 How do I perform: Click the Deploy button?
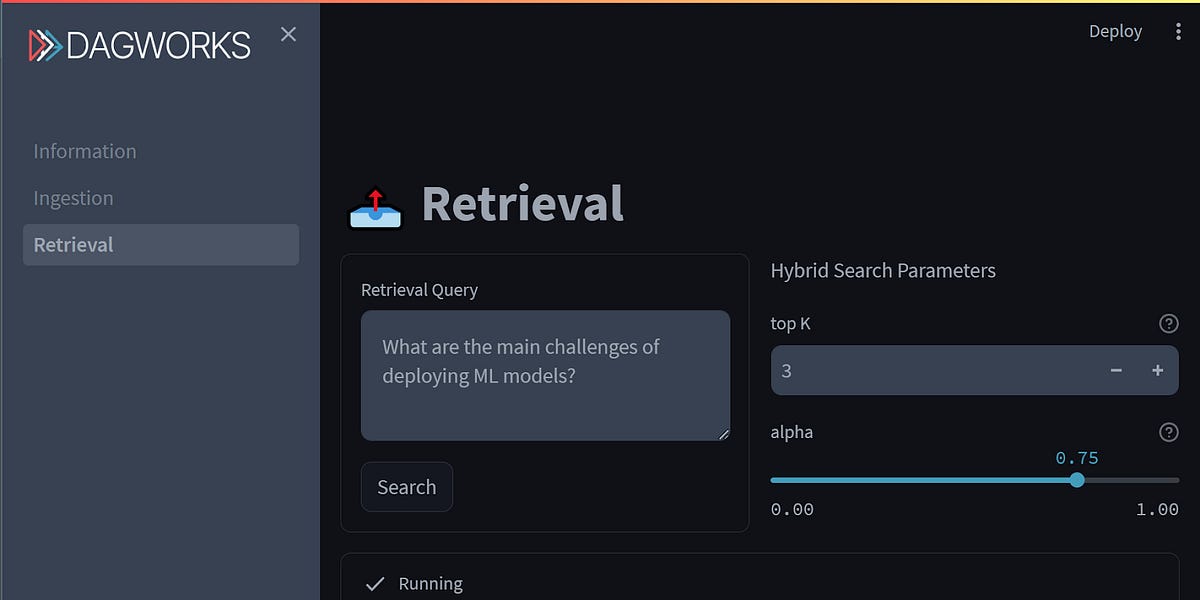tap(1115, 31)
